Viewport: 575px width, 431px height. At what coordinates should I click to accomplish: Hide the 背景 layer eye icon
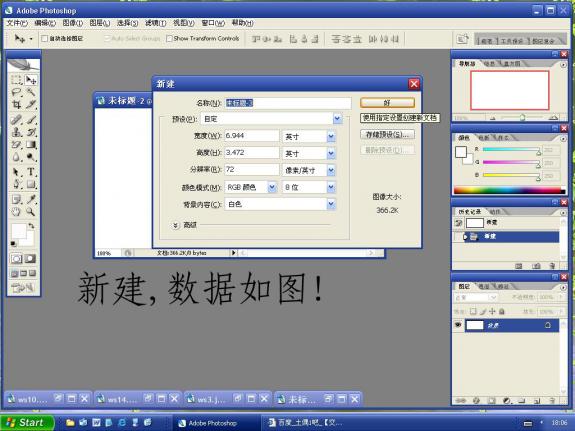point(458,325)
